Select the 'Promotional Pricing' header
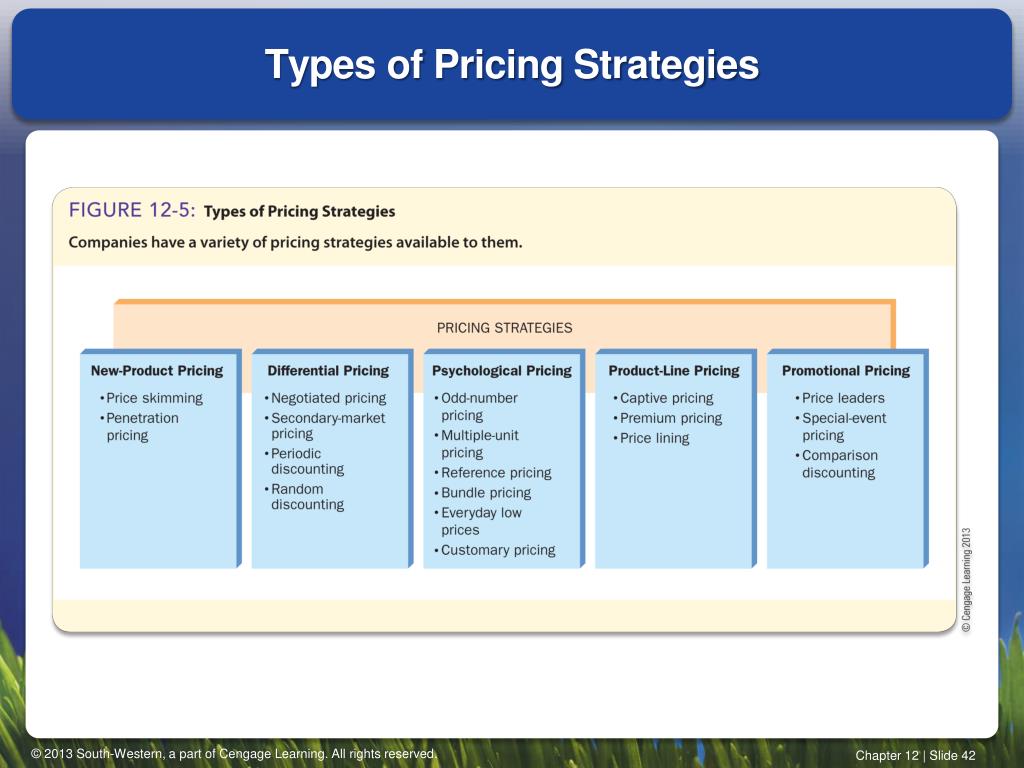This screenshot has height=768, width=1024. pyautogui.click(x=846, y=370)
